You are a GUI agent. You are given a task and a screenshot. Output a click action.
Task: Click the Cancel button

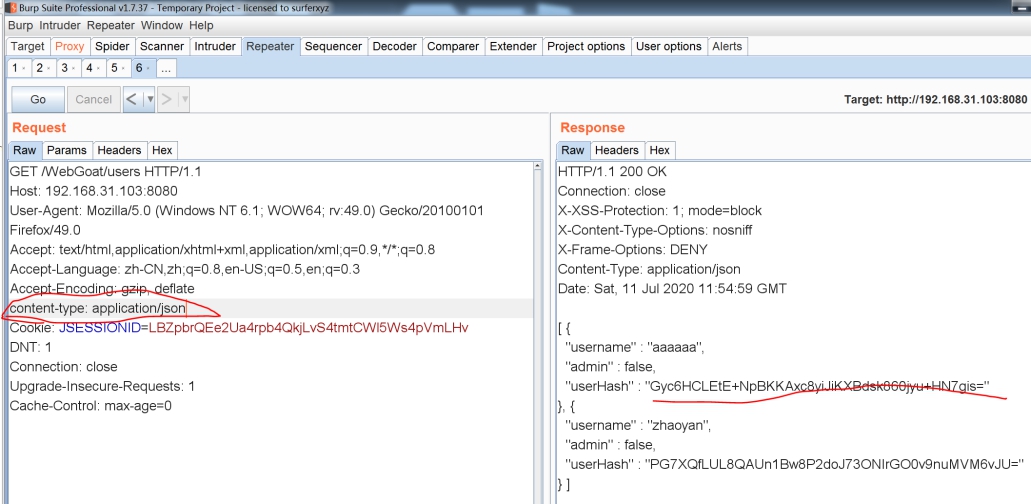pos(93,99)
